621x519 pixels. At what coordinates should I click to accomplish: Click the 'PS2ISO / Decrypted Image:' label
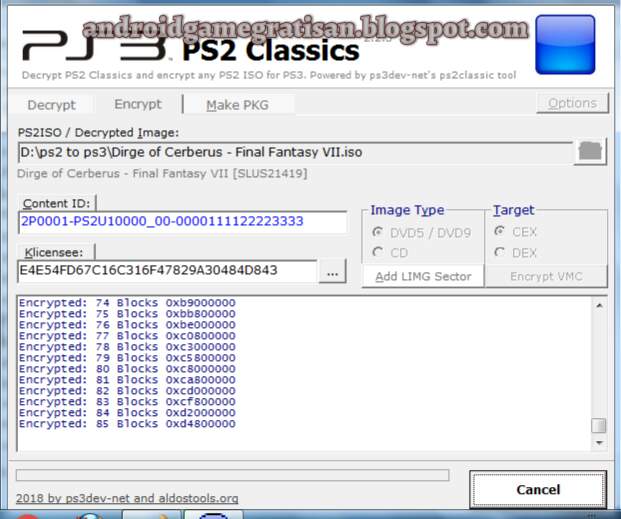pyautogui.click(x=99, y=133)
